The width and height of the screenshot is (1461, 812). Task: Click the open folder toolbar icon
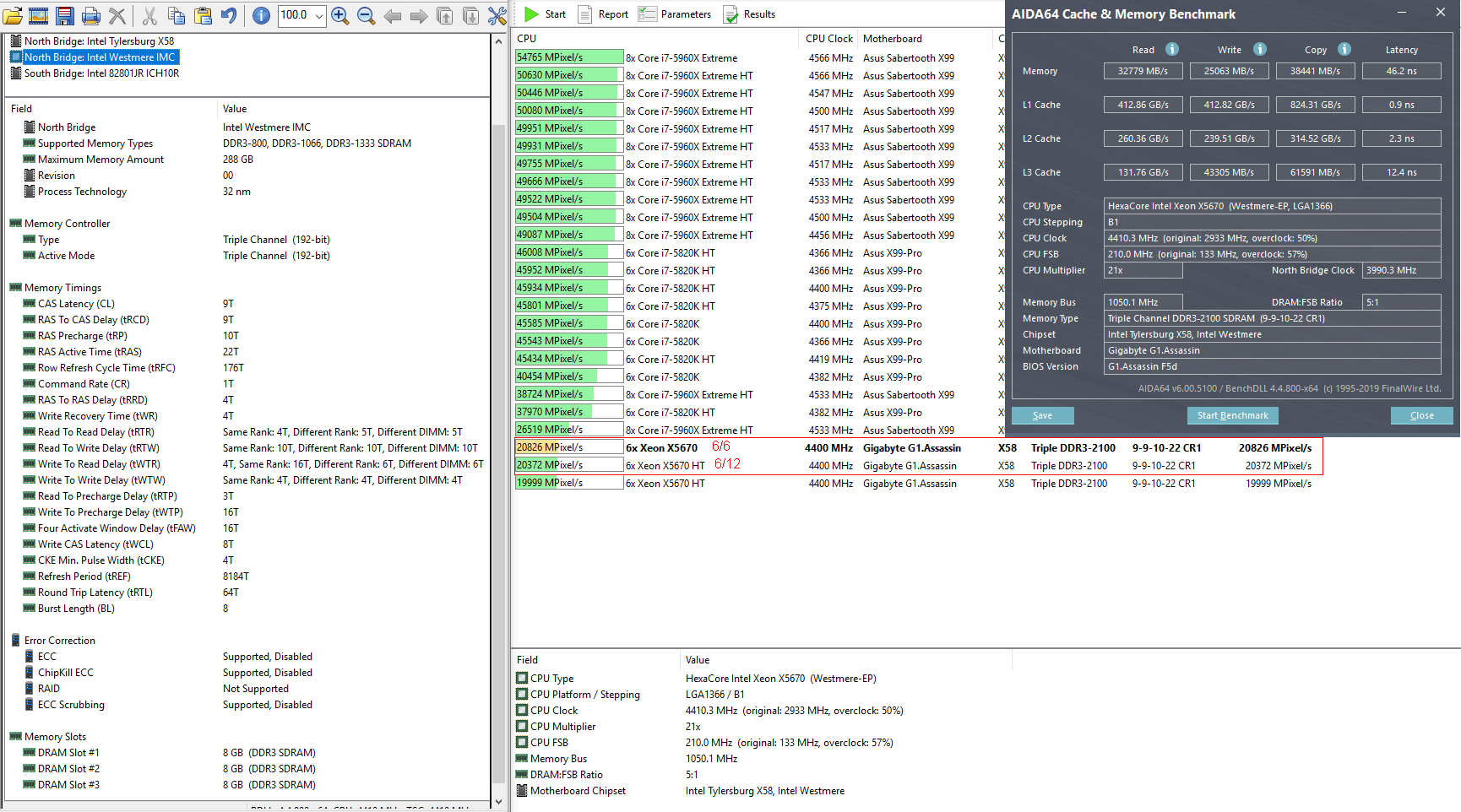point(13,15)
